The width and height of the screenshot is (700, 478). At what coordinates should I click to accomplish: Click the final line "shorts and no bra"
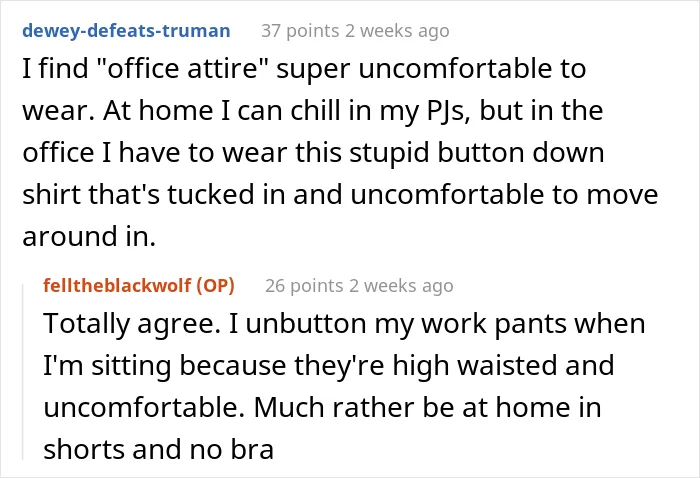158,449
